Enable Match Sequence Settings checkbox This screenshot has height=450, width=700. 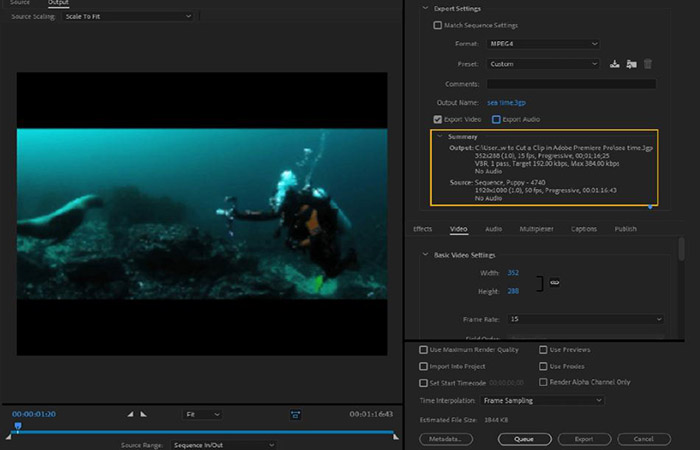pos(438,25)
